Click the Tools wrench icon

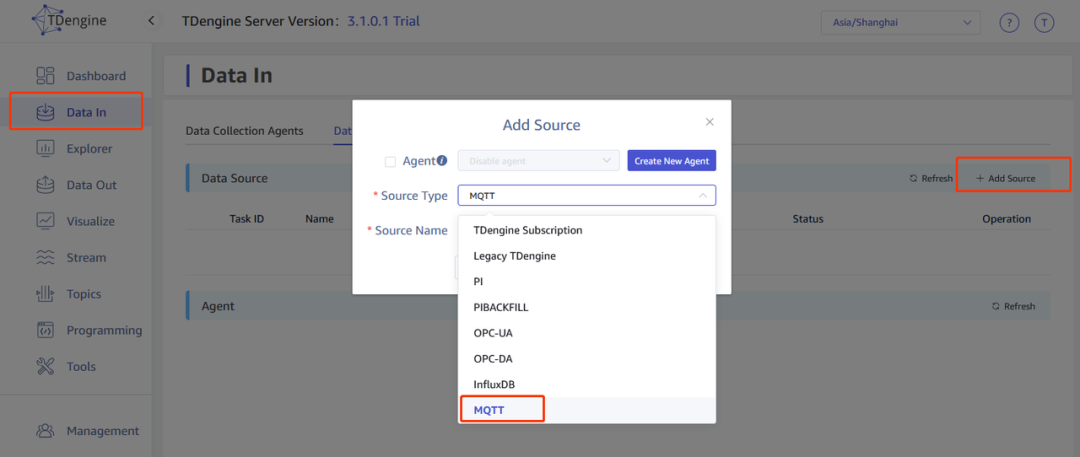[x=45, y=367]
